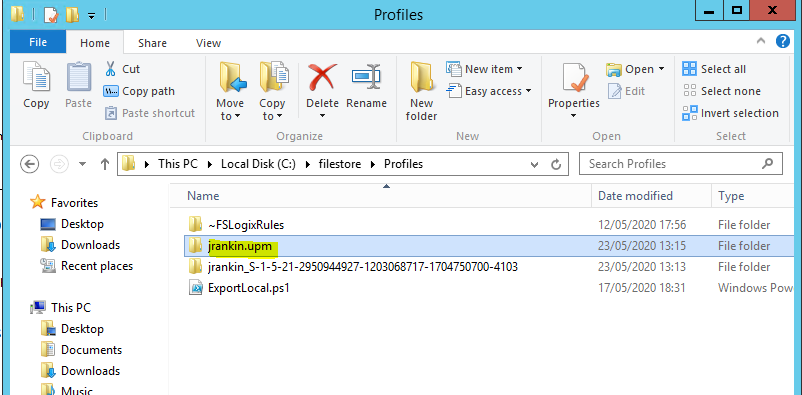Click the search magnifier icon

coord(767,164)
